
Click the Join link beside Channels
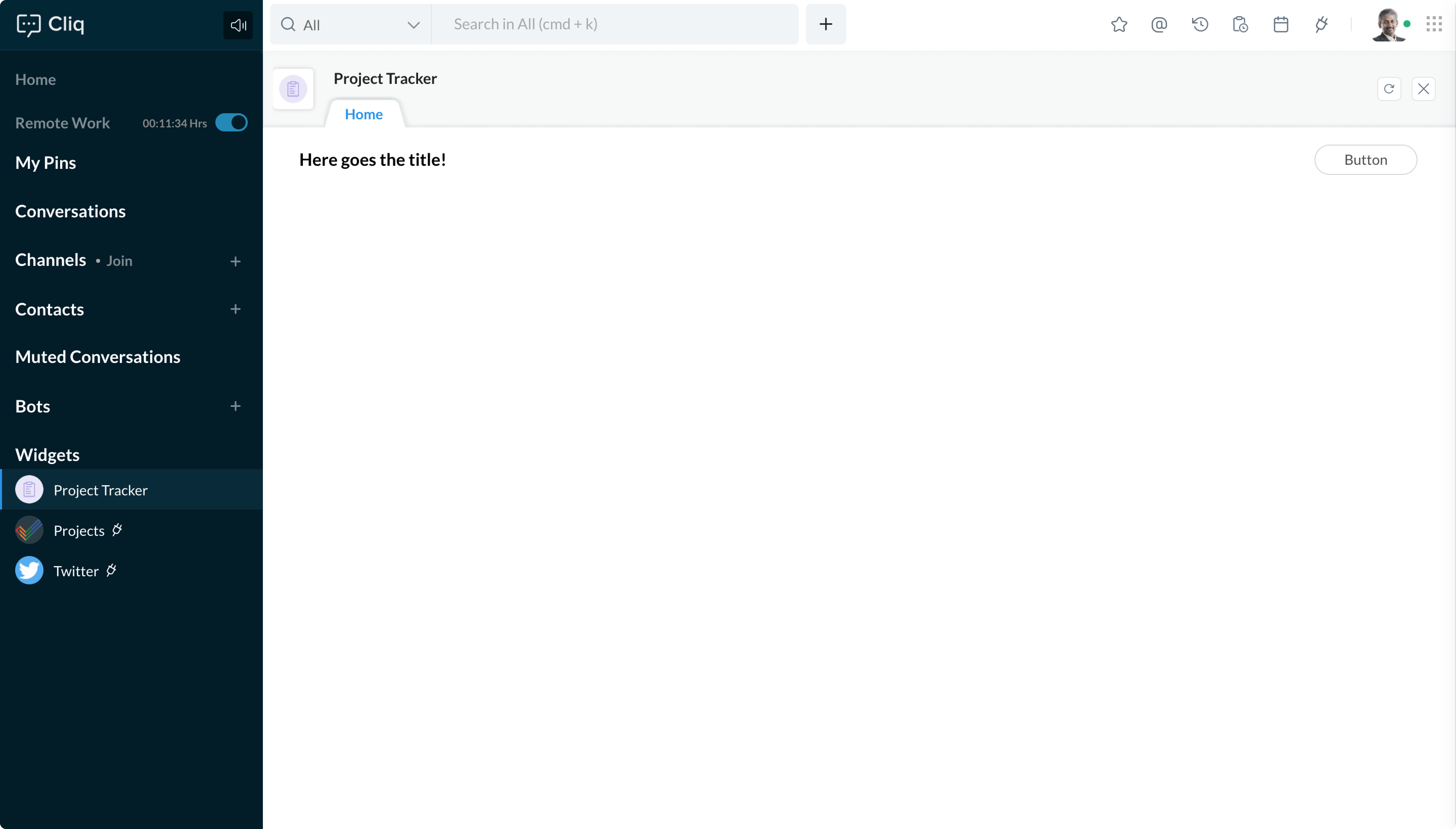[x=119, y=261]
